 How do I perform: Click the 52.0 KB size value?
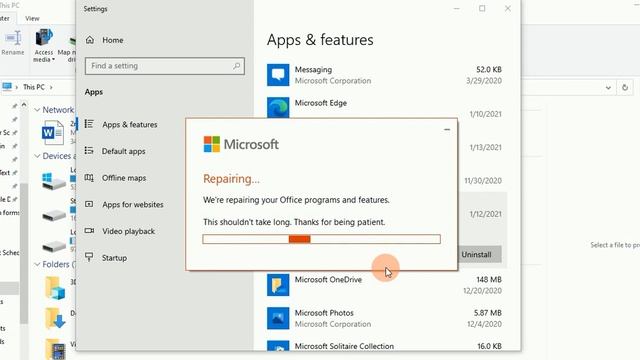point(489,69)
